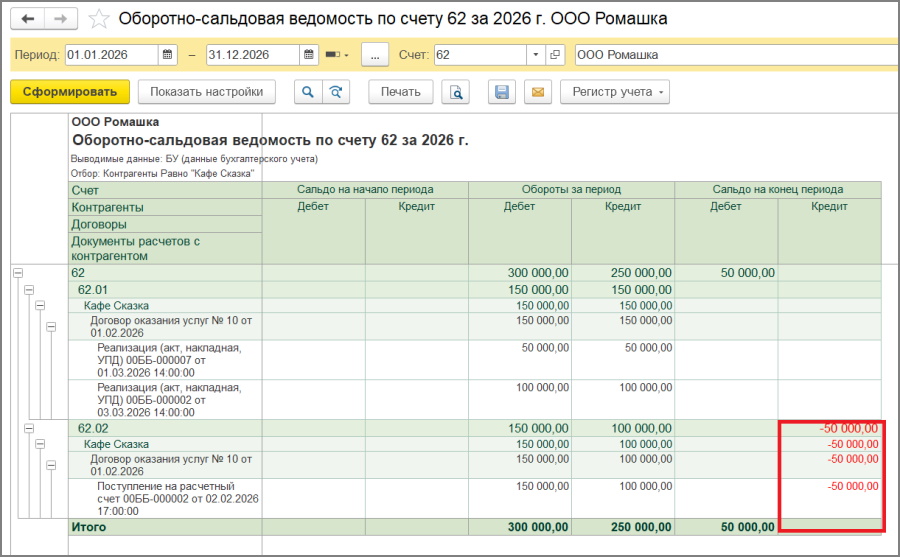This screenshot has width=900, height=557.
Task: Collapse the top-level account 62 group
Action: click(17, 272)
